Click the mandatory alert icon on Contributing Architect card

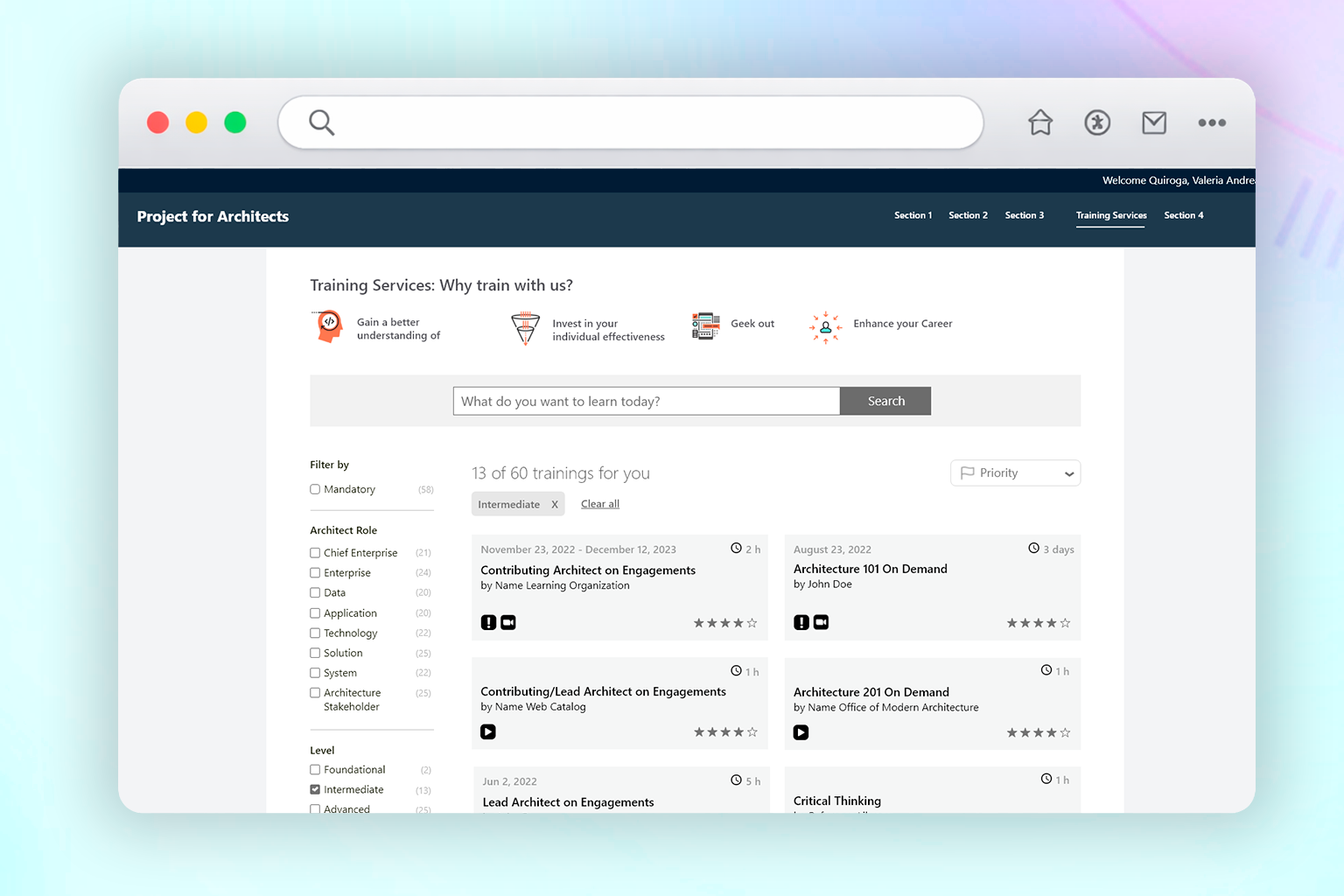tap(488, 622)
